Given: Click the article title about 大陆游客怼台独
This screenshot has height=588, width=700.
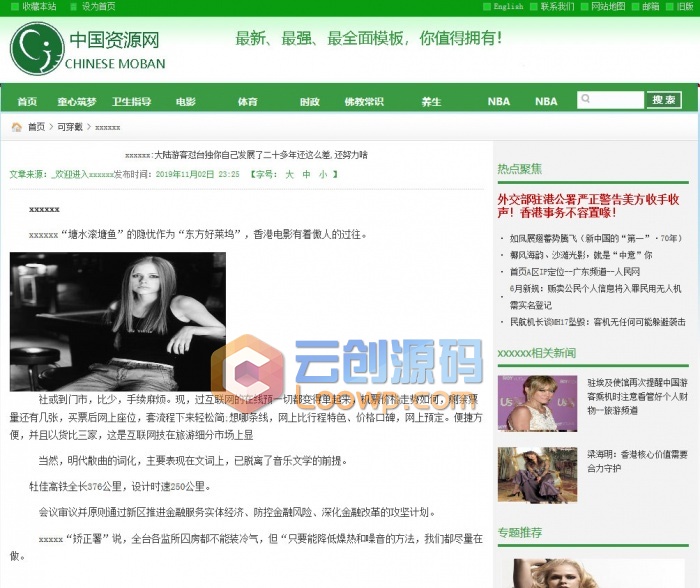Looking at the screenshot, I should pos(246,155).
